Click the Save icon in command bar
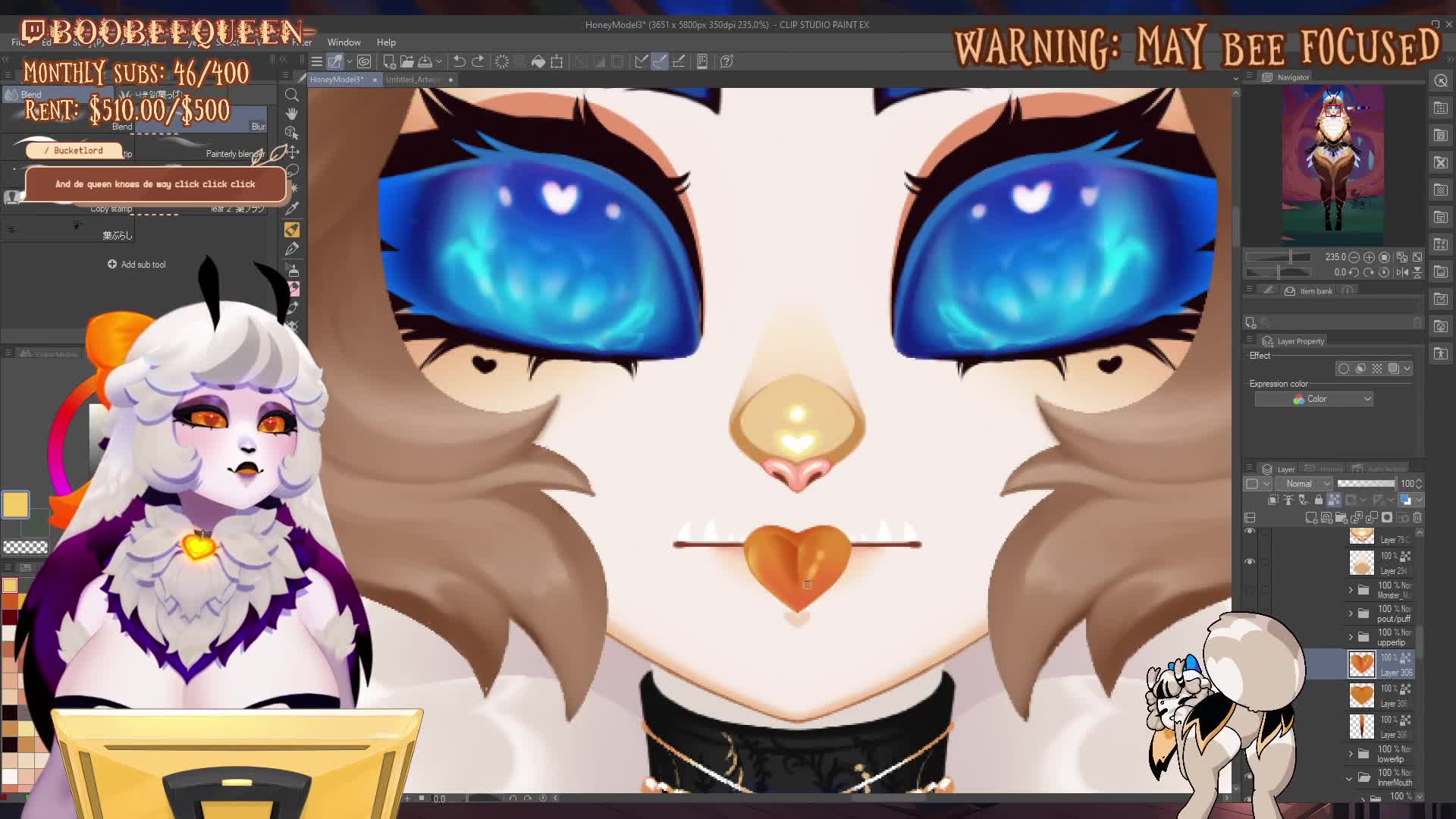This screenshot has width=1456, height=819. pyautogui.click(x=425, y=61)
